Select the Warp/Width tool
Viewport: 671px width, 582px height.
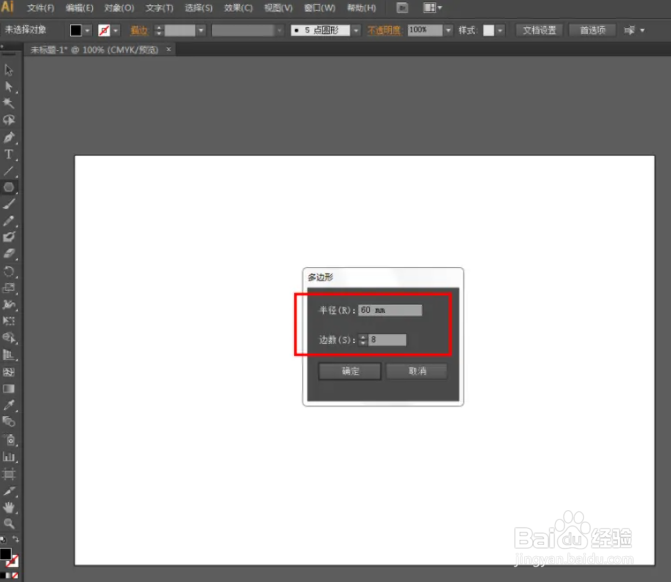click(9, 305)
